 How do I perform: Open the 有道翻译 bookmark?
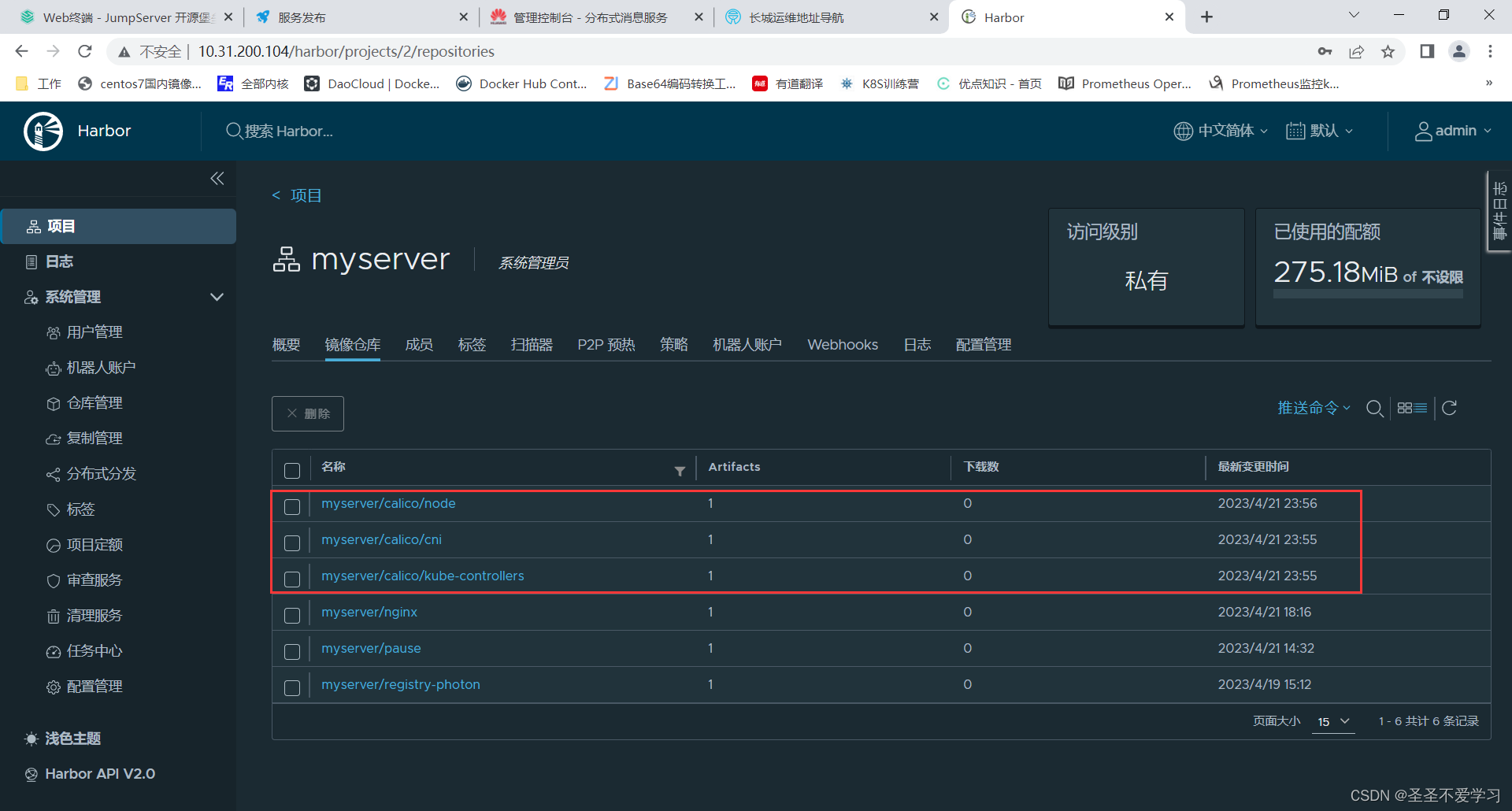pyautogui.click(x=788, y=83)
